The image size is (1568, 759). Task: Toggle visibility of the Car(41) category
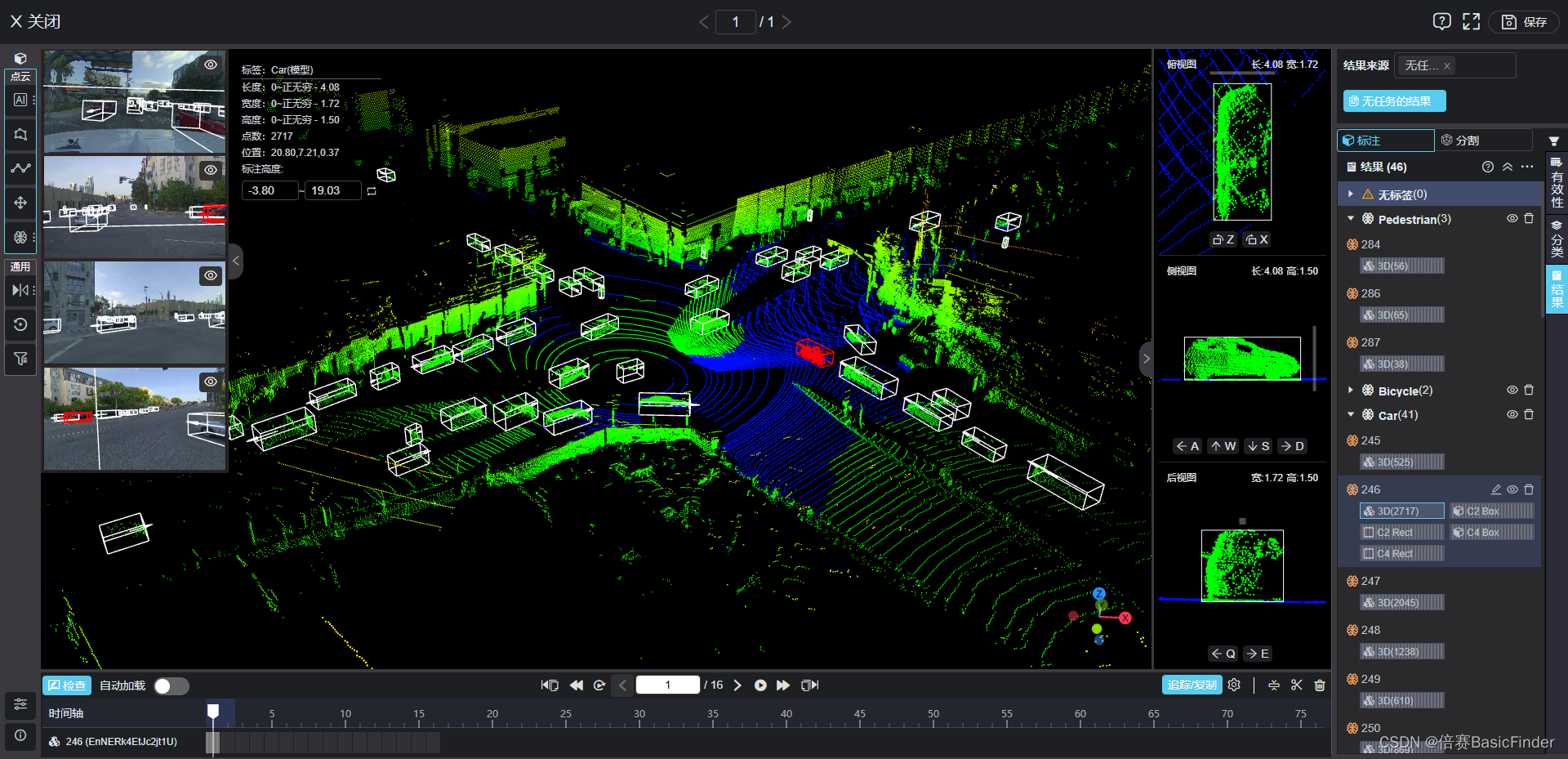click(x=1512, y=415)
